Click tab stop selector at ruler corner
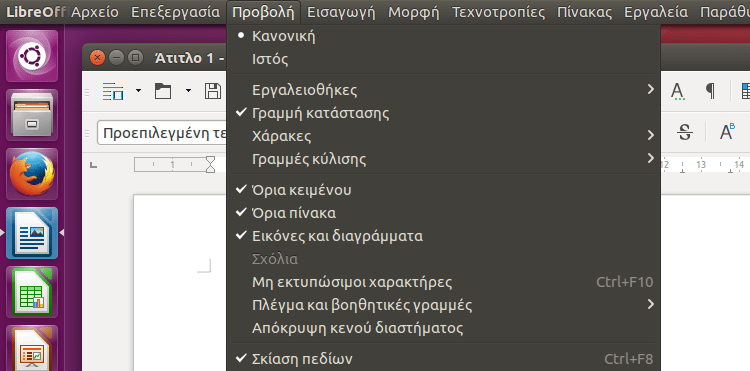 [94, 165]
